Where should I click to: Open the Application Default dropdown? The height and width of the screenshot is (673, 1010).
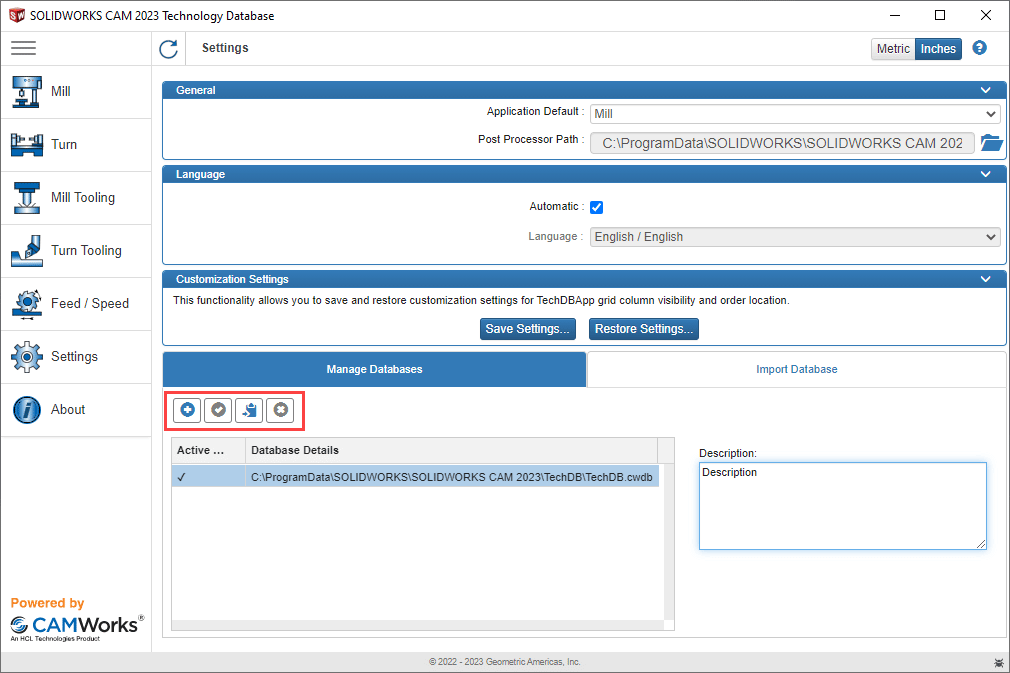pos(795,114)
